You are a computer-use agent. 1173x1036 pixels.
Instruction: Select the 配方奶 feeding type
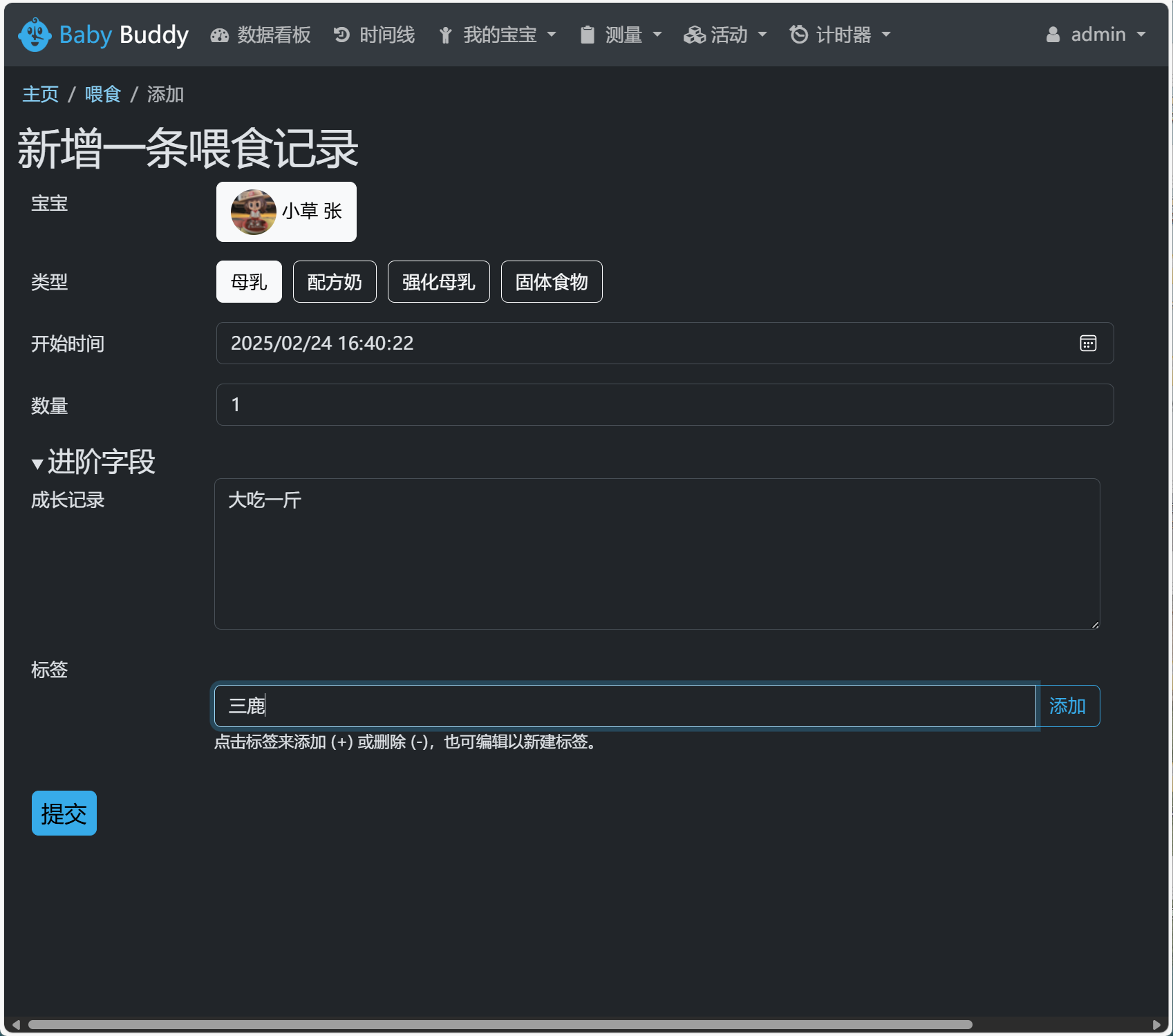coord(335,281)
